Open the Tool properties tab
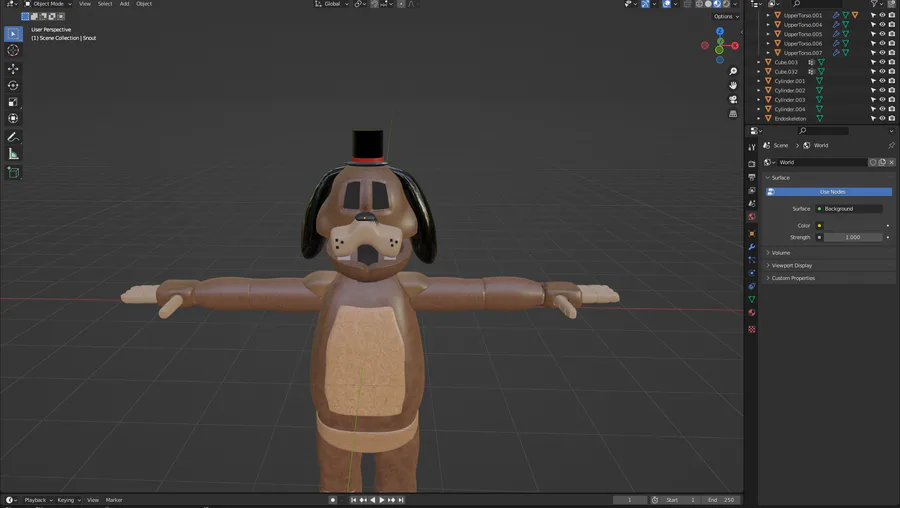Image resolution: width=900 pixels, height=508 pixels. point(752,148)
